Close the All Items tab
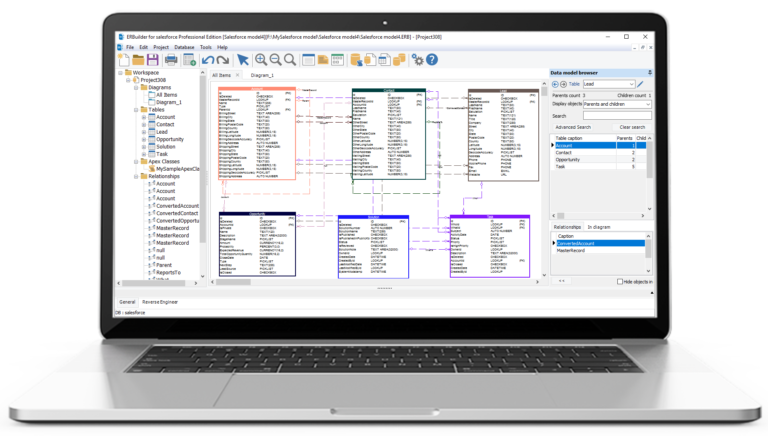Viewport: 768px width, 436px height. (x=238, y=75)
